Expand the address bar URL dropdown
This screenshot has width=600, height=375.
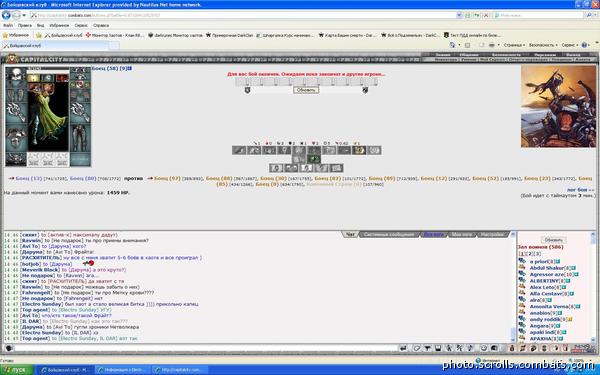click(x=459, y=15)
